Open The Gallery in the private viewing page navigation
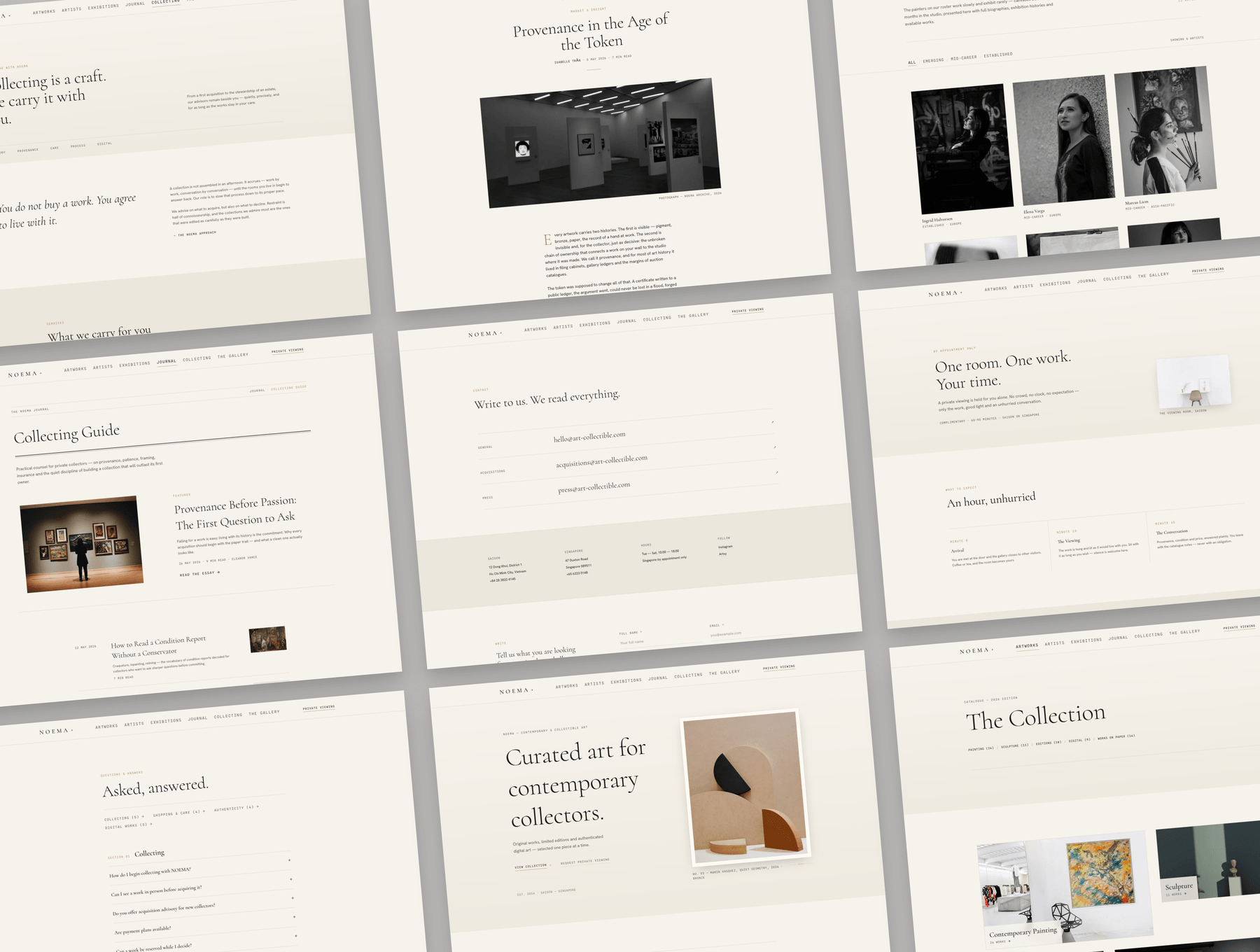 [x=1153, y=275]
